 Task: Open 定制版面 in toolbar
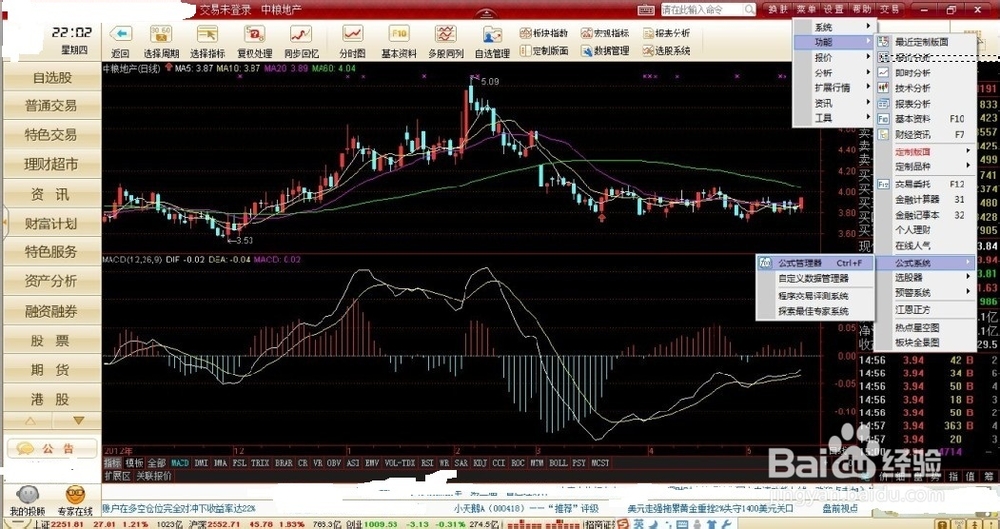[x=544, y=51]
